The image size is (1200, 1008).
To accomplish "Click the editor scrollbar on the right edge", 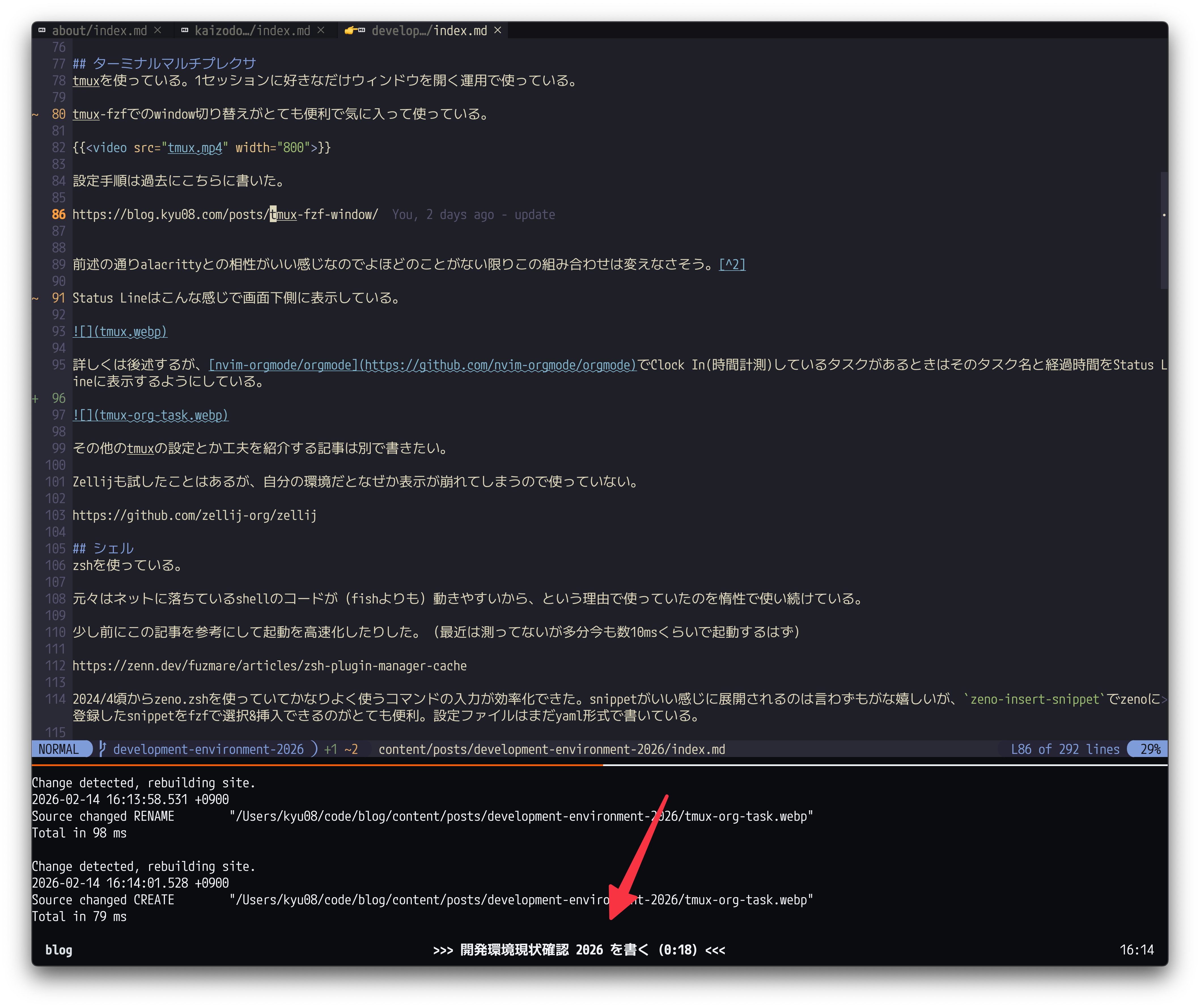I will pyautogui.click(x=1164, y=230).
